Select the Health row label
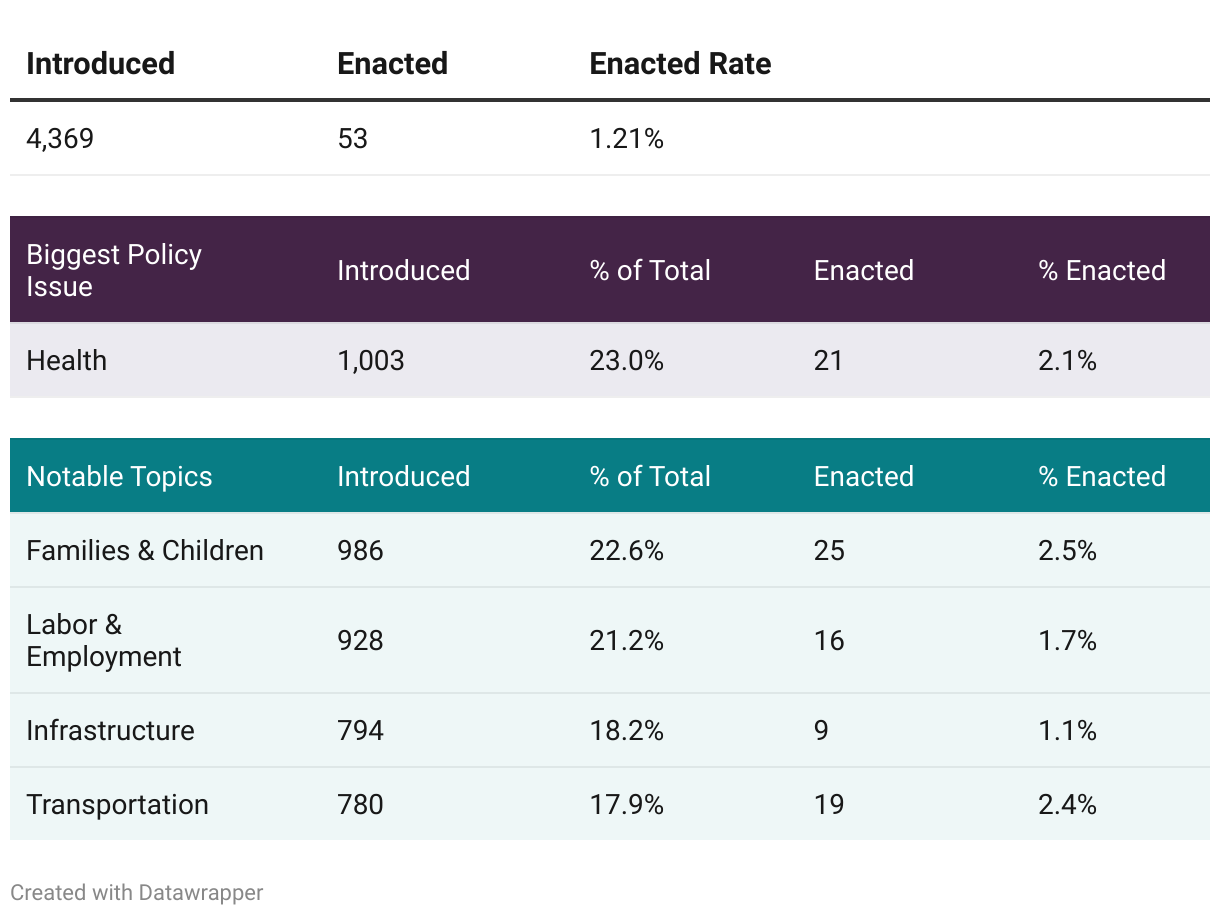Image resolution: width=1220 pixels, height=916 pixels. (x=66, y=360)
